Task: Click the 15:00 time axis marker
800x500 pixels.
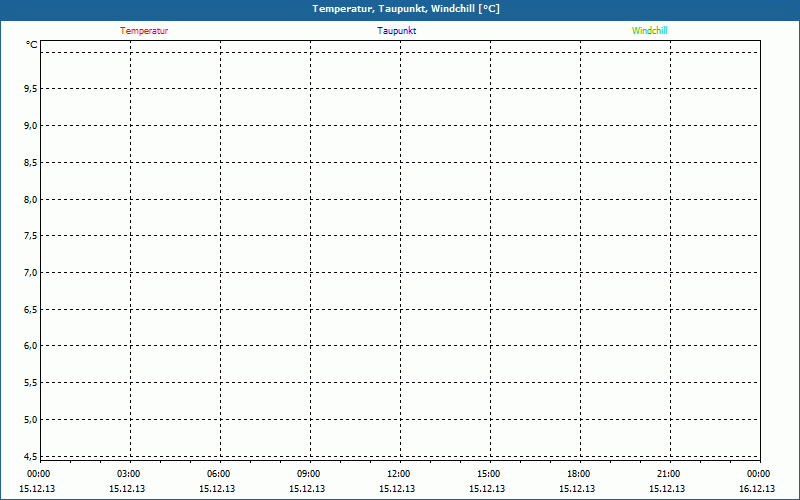Action: 488,474
